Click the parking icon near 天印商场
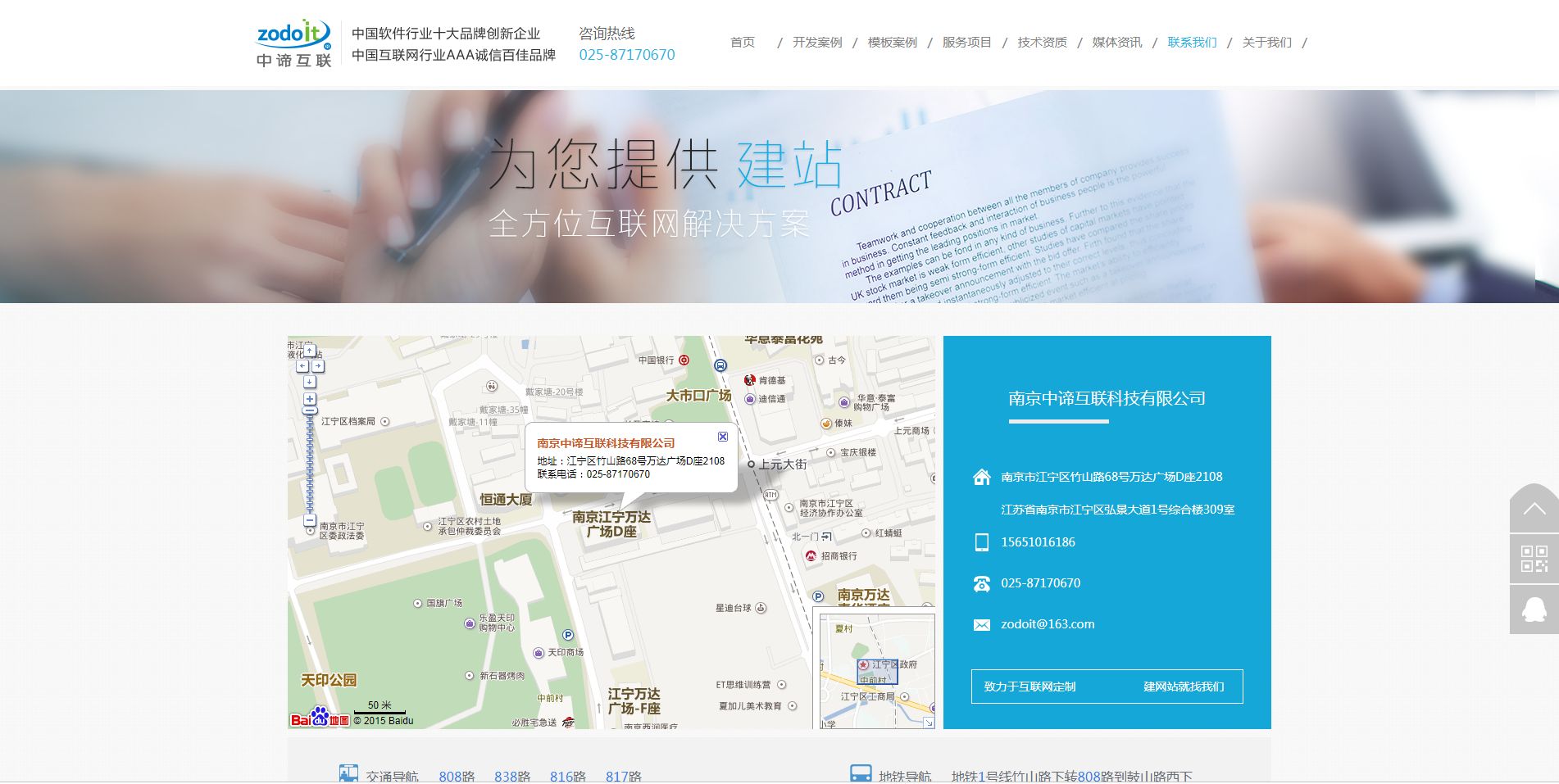 pos(568,635)
